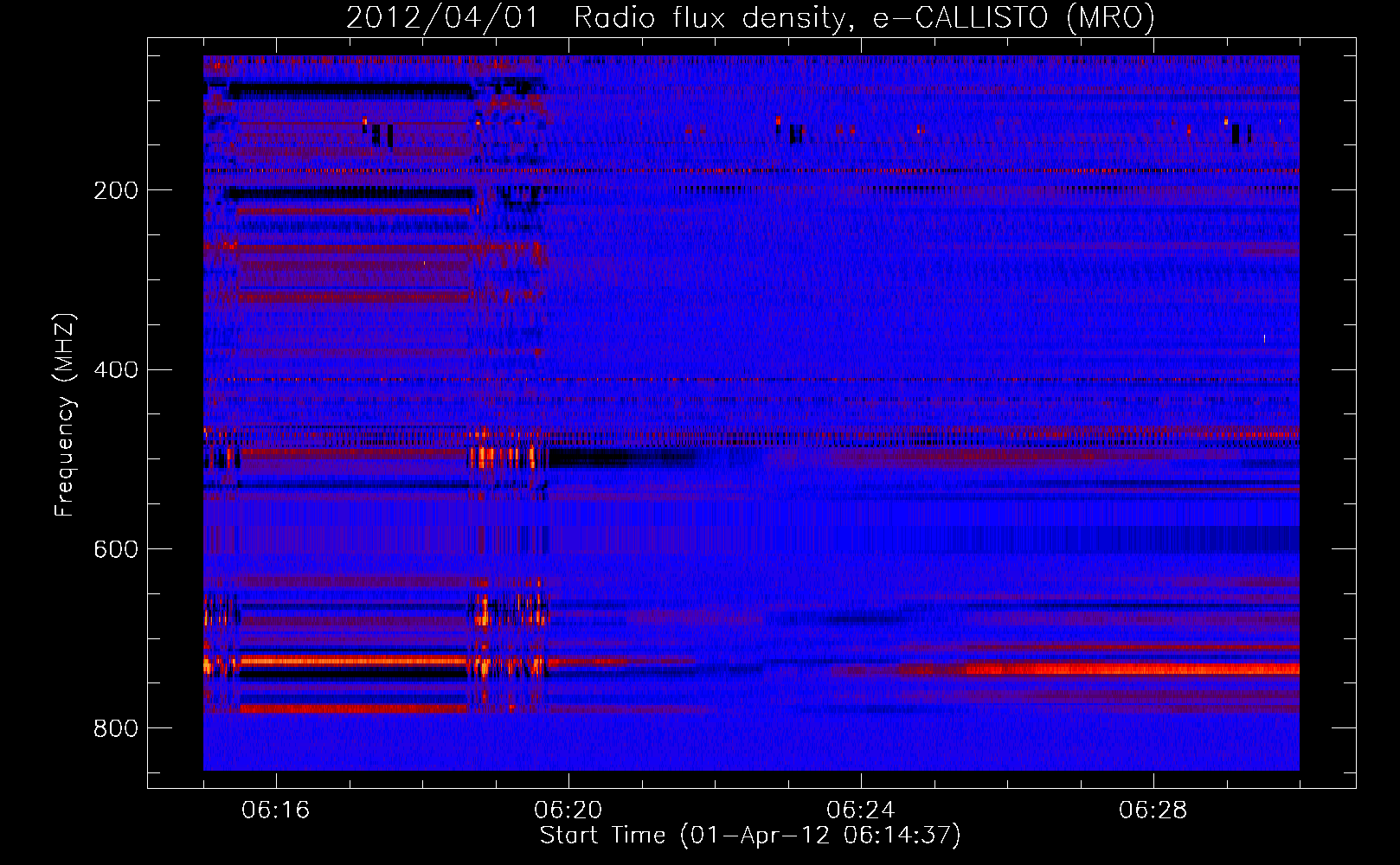The height and width of the screenshot is (865, 1400).
Task: Click the 600 frequency tick label
Action: (116, 549)
